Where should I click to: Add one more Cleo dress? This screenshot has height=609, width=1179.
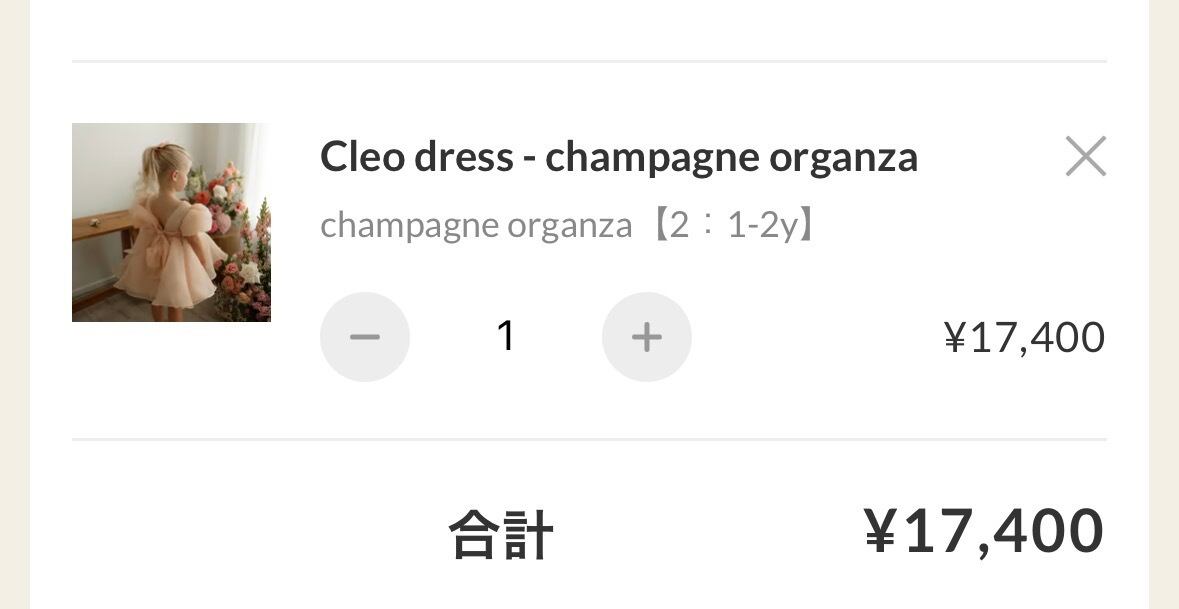tap(647, 337)
